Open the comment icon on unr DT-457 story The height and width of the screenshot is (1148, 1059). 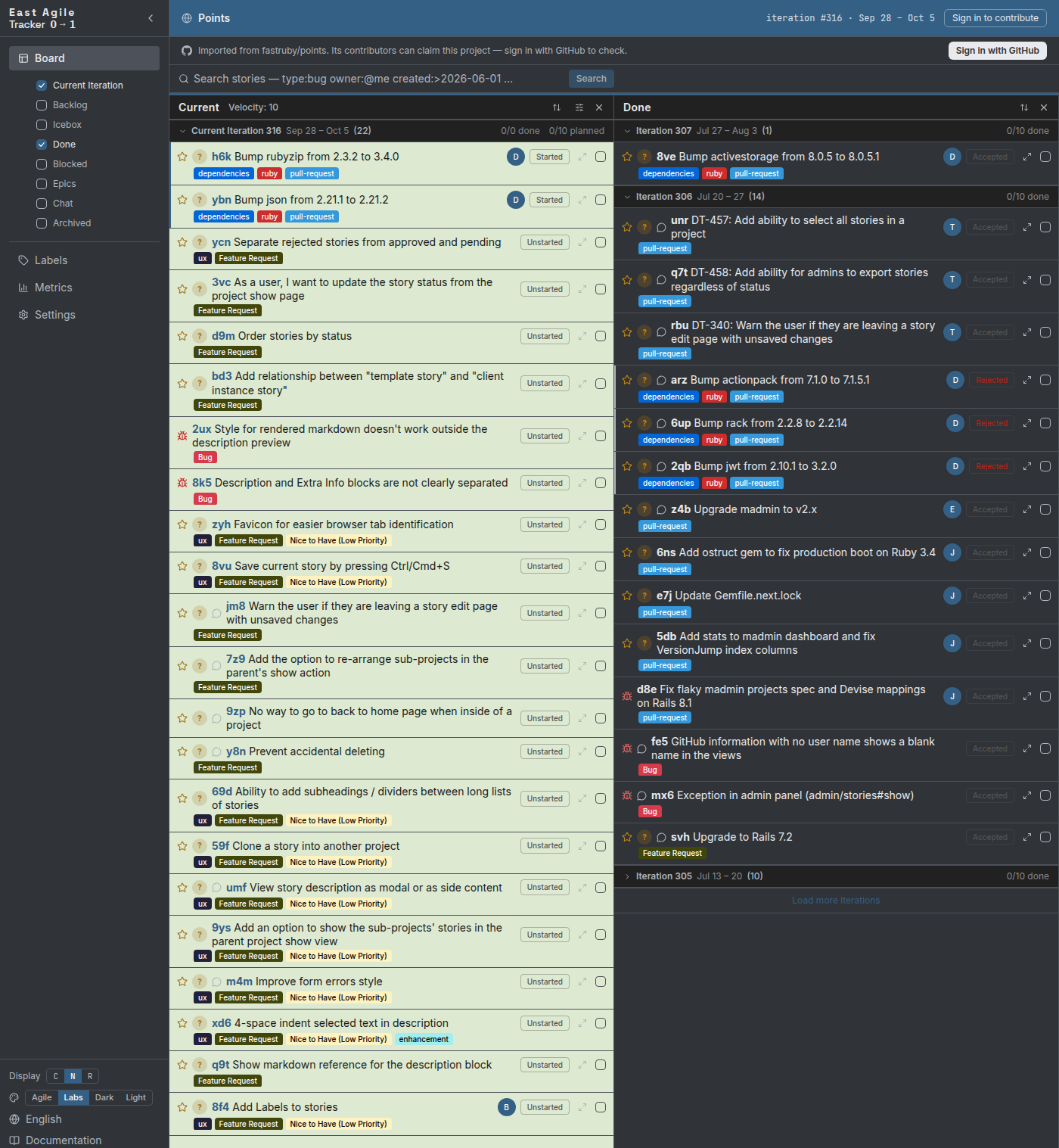pos(661,227)
